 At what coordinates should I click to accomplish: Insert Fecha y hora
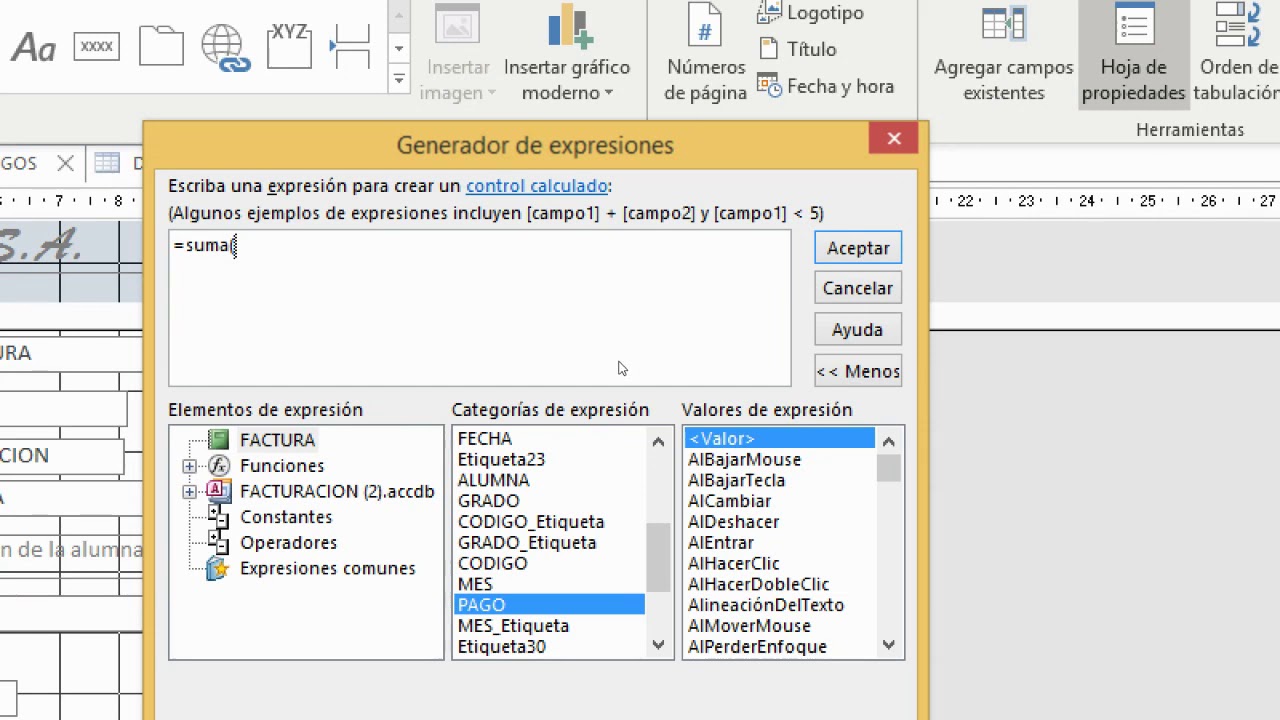point(826,86)
